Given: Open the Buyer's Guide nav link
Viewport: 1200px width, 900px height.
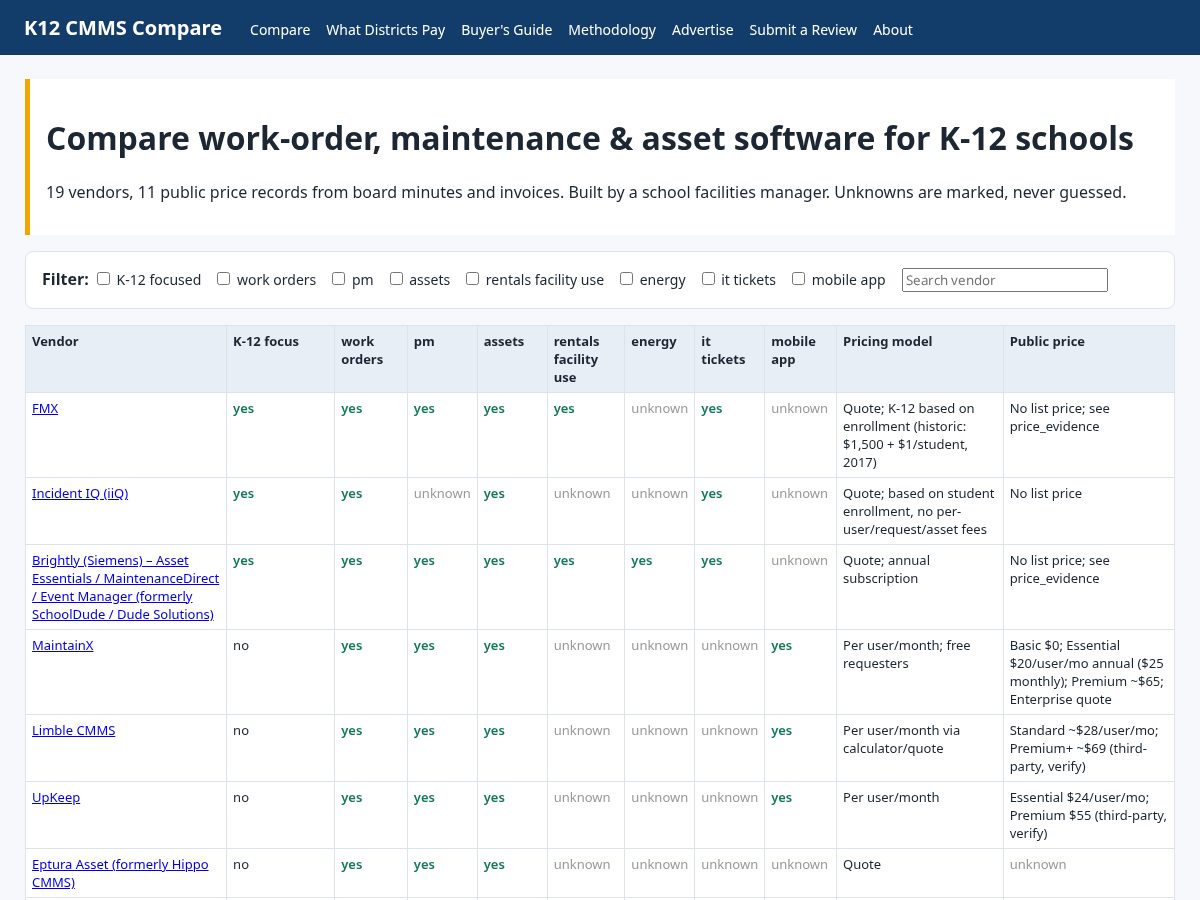Looking at the screenshot, I should coord(506,30).
